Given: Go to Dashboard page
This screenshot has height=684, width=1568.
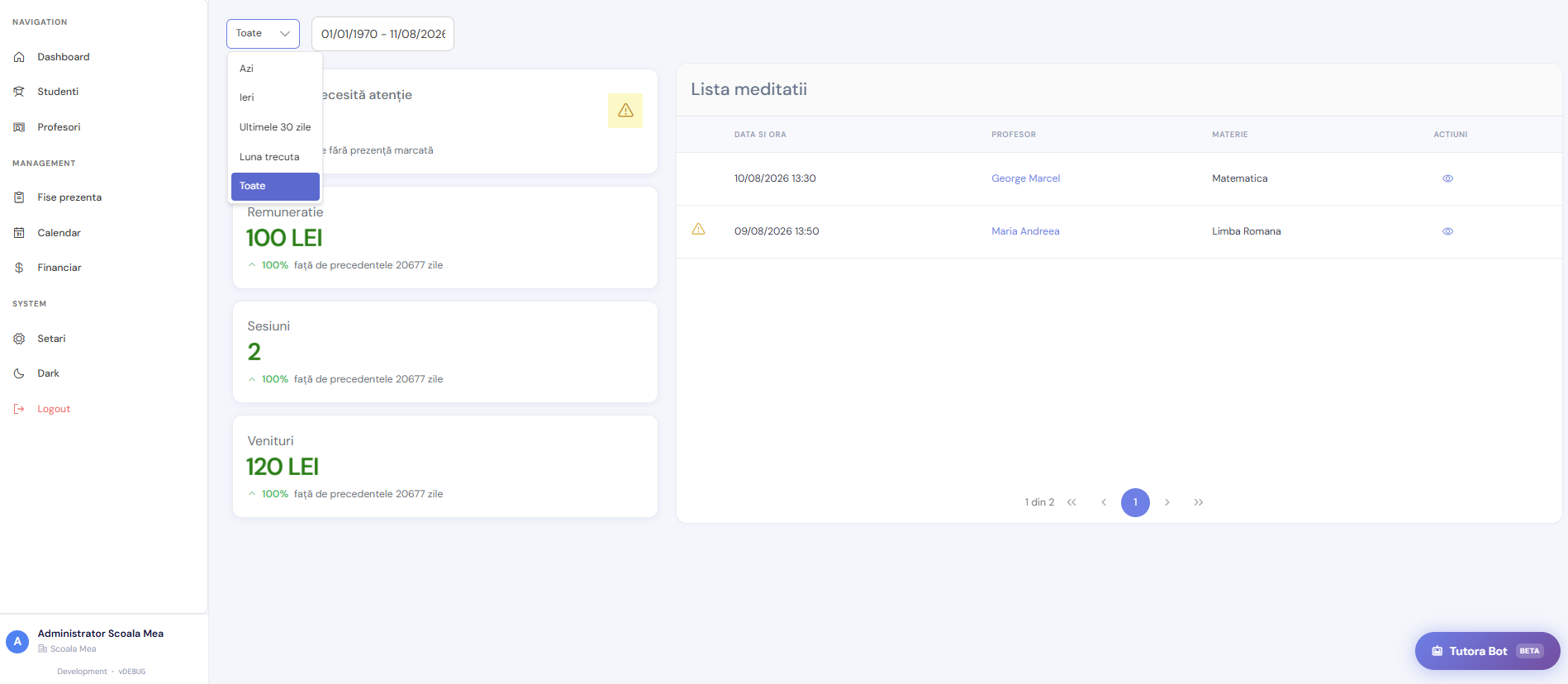Looking at the screenshot, I should [x=64, y=57].
